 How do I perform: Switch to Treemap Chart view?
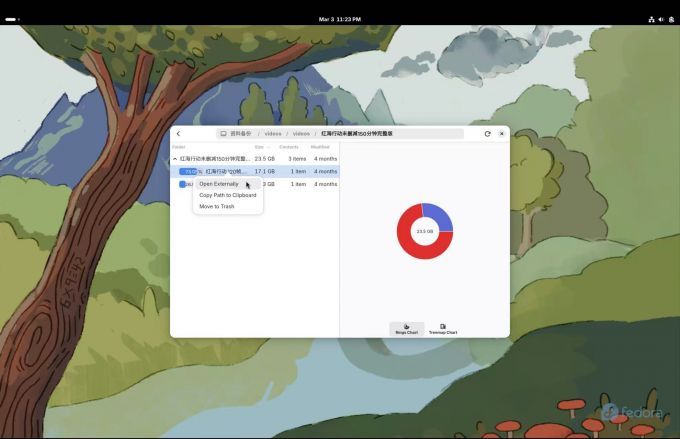point(443,328)
